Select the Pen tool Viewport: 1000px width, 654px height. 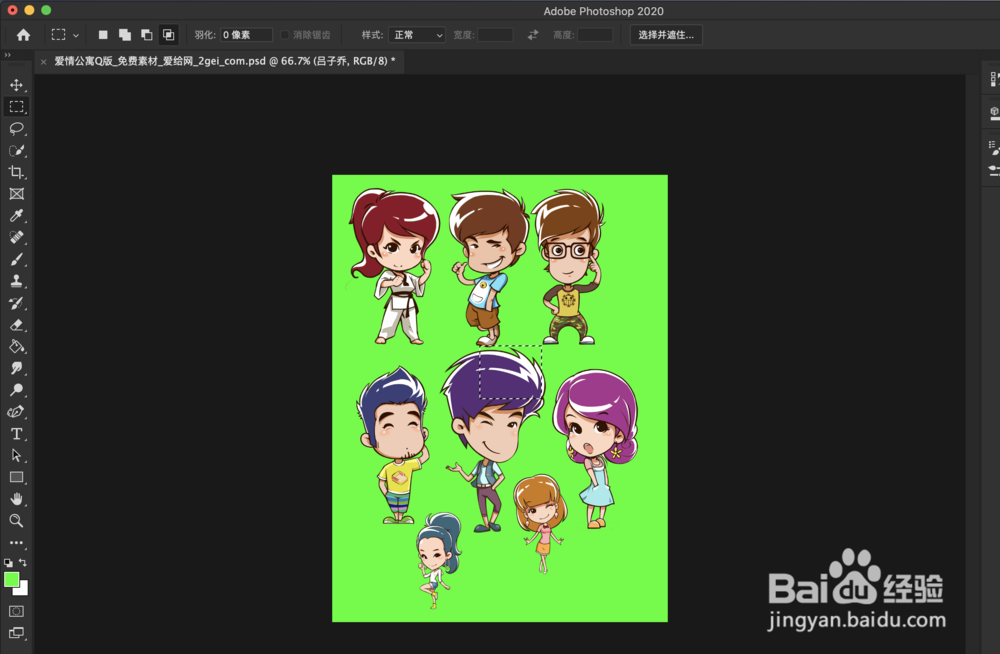(16, 412)
